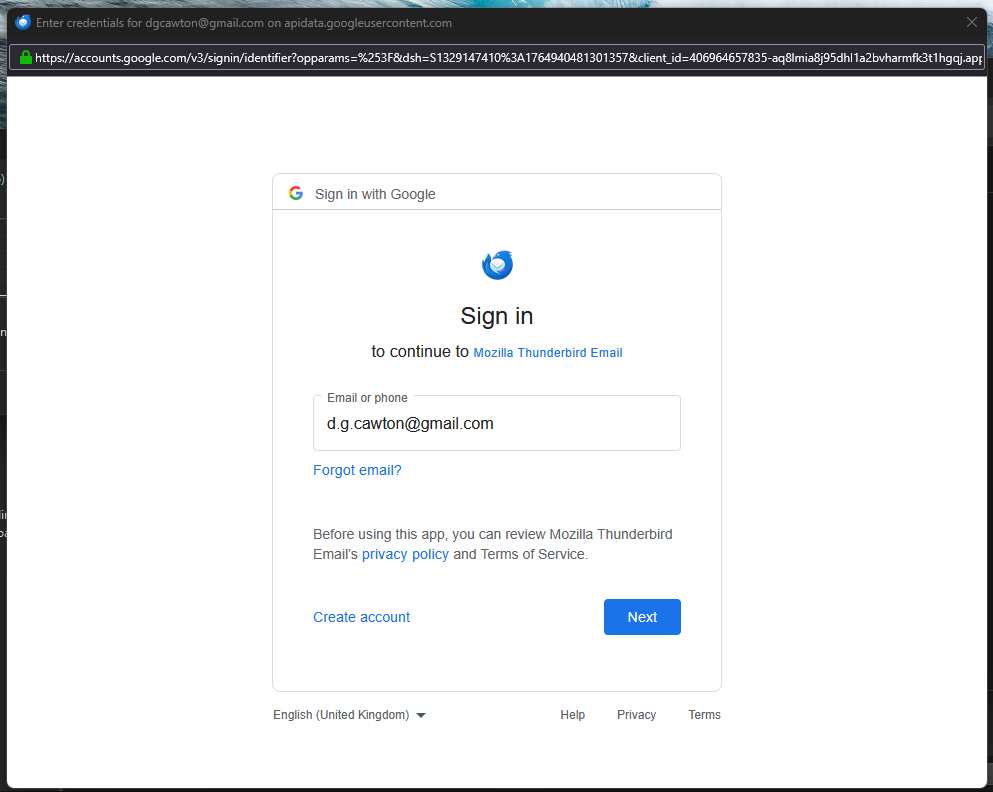Image resolution: width=993 pixels, height=792 pixels.
Task: Open the privacy policy link
Action: click(405, 555)
